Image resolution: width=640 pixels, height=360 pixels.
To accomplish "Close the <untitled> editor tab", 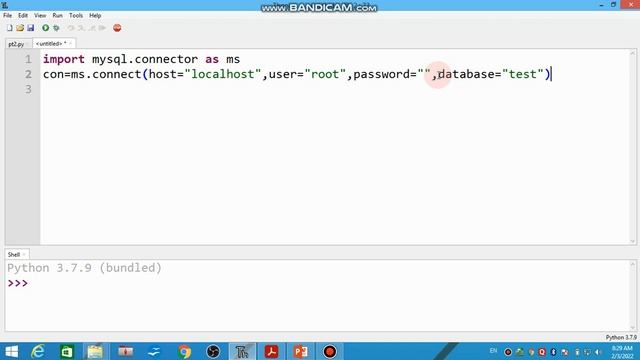I will (x=71, y=44).
